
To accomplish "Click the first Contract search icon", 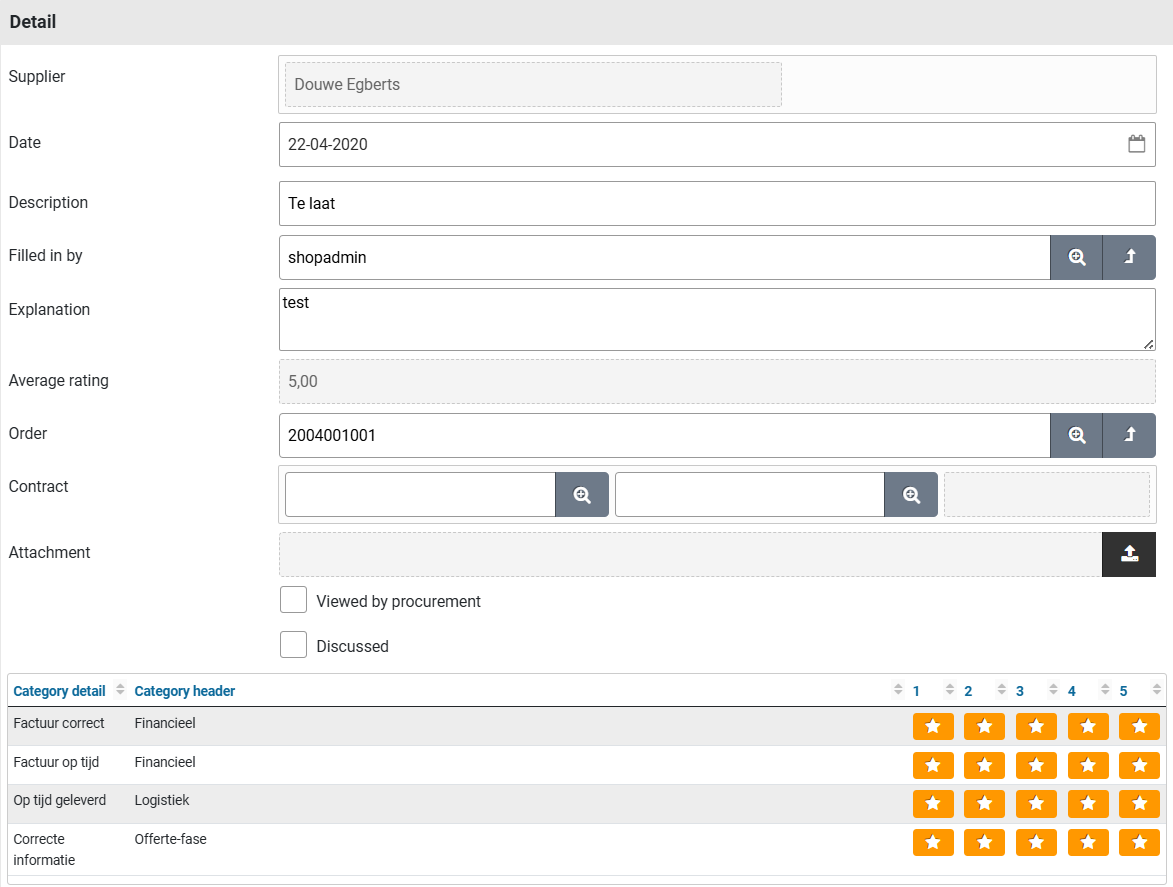I will point(582,494).
